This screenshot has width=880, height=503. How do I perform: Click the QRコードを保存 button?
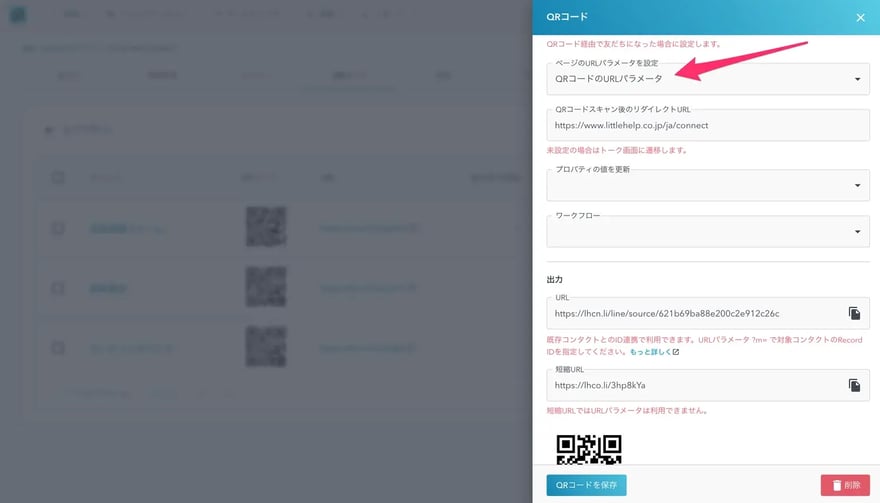tap(586, 485)
